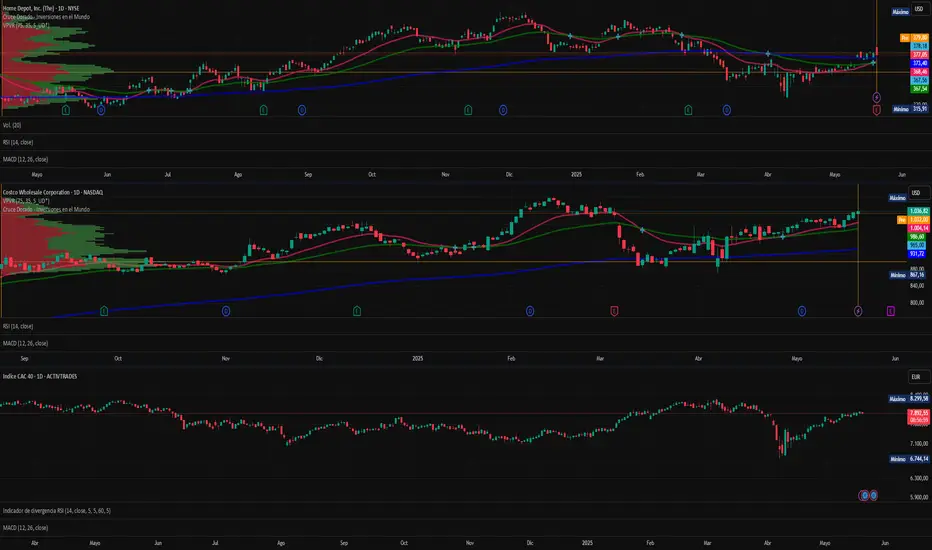Click the lightning event icon on Costco chart

(x=858, y=311)
